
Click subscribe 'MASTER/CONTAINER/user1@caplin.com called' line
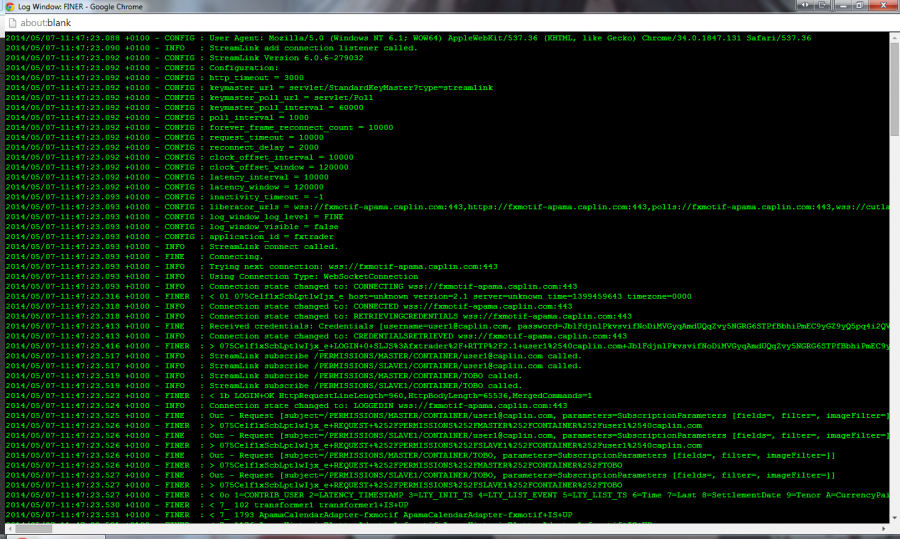point(294,356)
